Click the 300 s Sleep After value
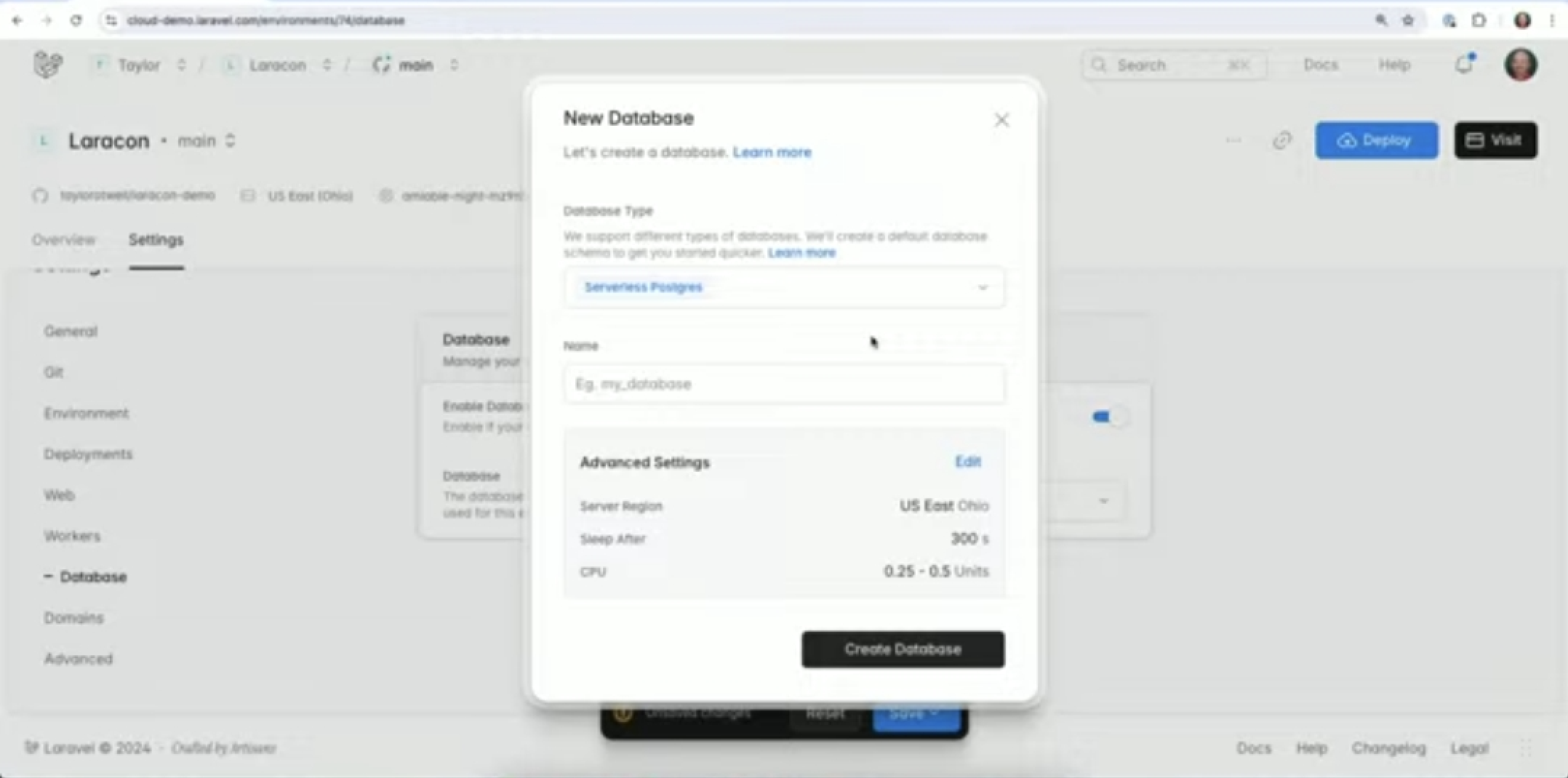Screen dimensions: 1568x778 (969, 539)
